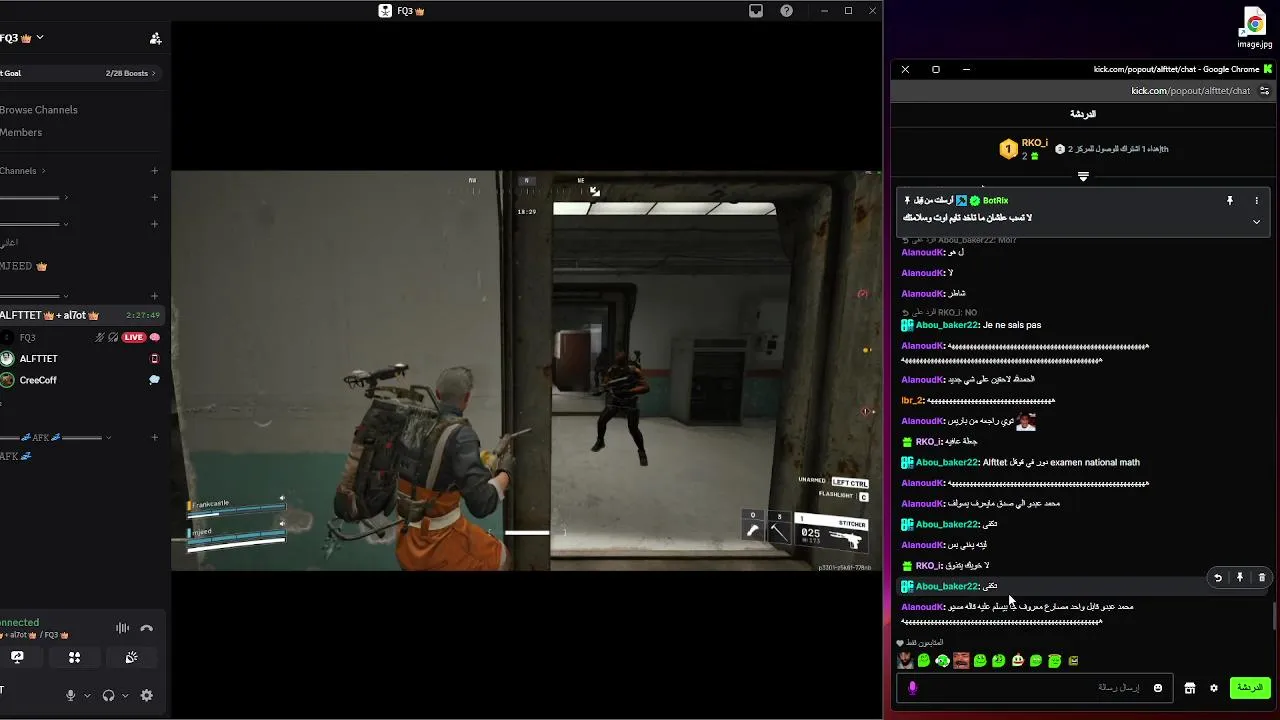Viewport: 1280px width, 720px height.
Task: Open Kick chat settings gear
Action: tap(1214, 688)
